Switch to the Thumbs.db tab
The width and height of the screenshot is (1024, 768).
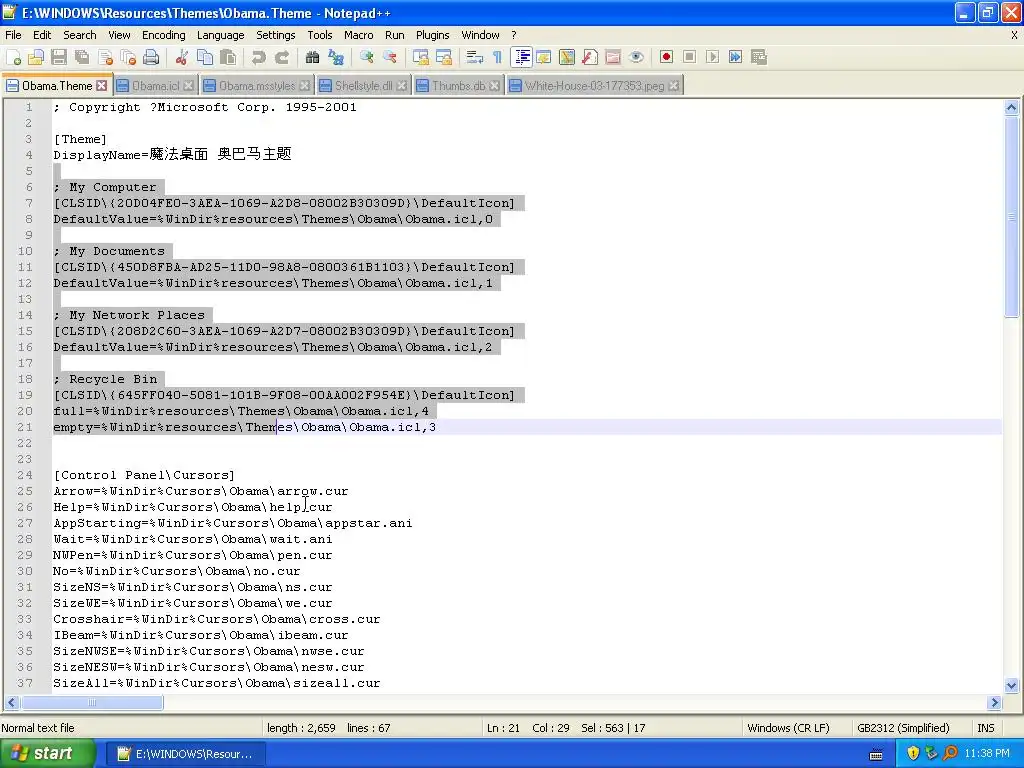[x=458, y=86]
